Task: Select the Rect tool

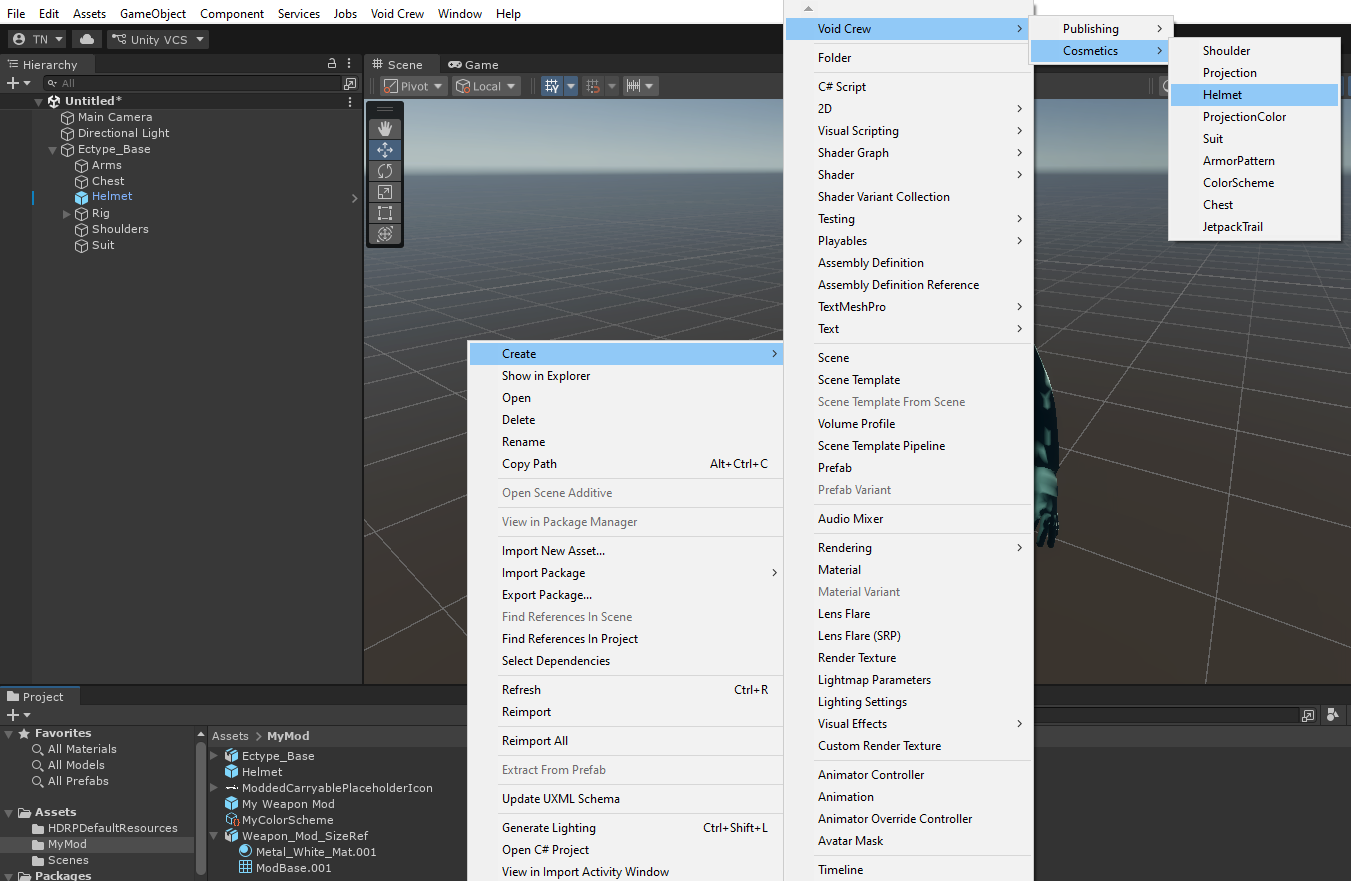Action: (x=385, y=213)
